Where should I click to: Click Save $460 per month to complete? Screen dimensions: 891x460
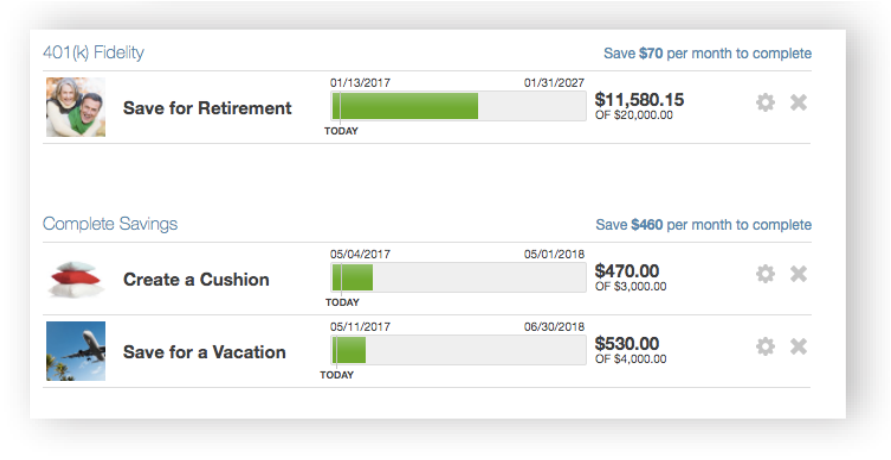(703, 225)
